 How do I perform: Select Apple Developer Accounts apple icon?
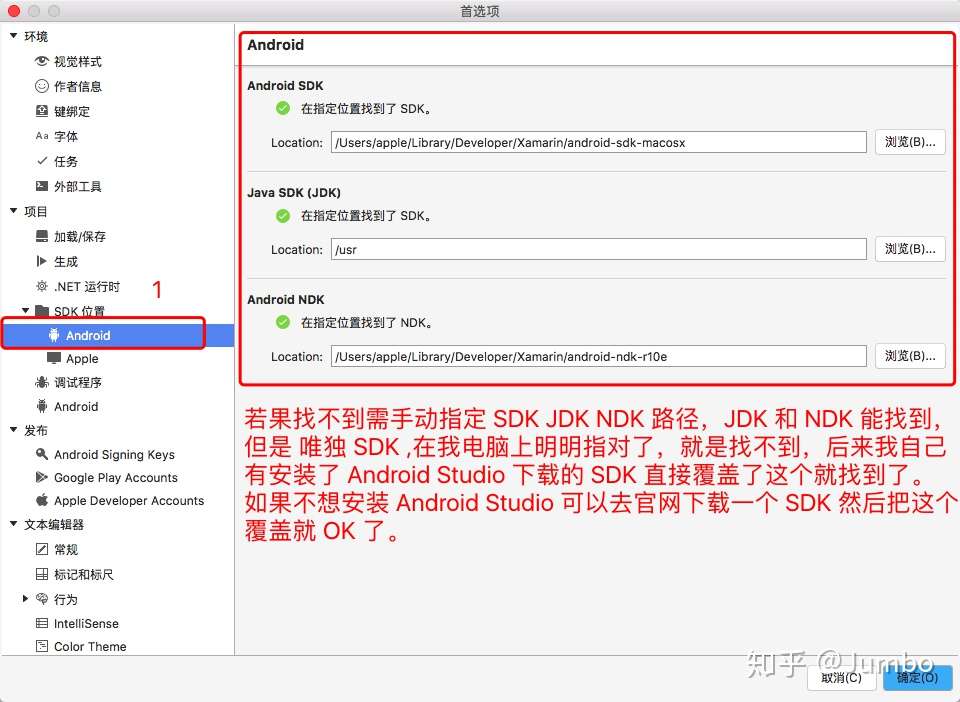click(42, 500)
